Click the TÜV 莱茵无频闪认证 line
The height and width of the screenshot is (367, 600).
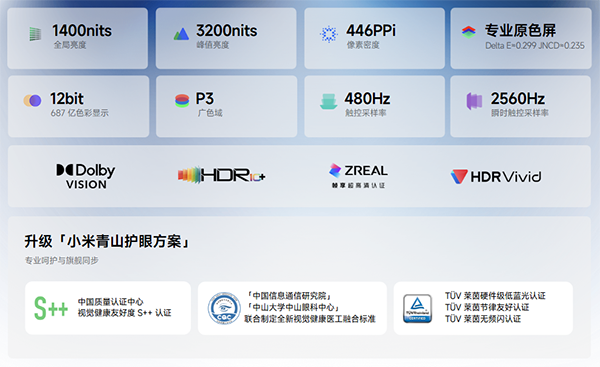coord(483,318)
